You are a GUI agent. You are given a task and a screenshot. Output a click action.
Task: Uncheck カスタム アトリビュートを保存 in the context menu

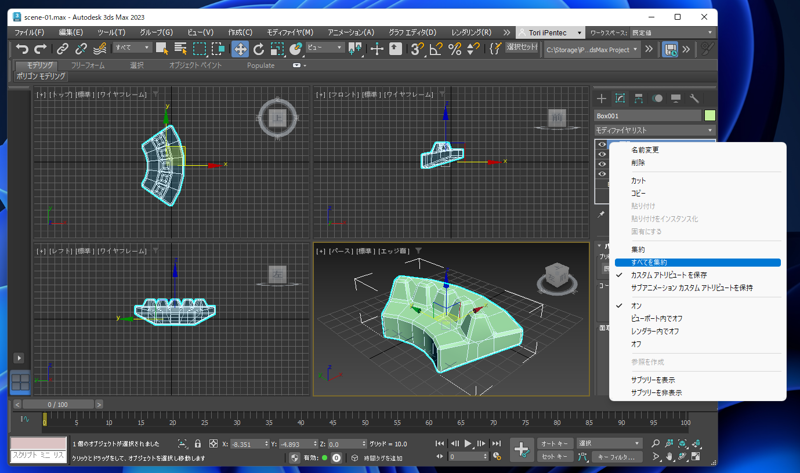[668, 275]
